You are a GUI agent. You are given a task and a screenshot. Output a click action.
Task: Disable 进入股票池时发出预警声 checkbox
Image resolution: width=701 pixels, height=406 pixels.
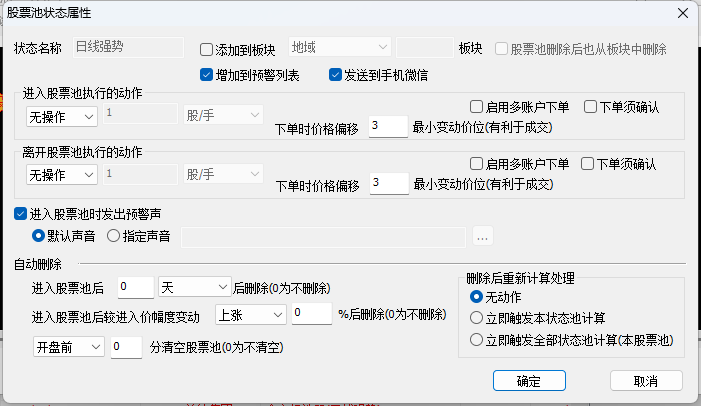click(x=20, y=214)
